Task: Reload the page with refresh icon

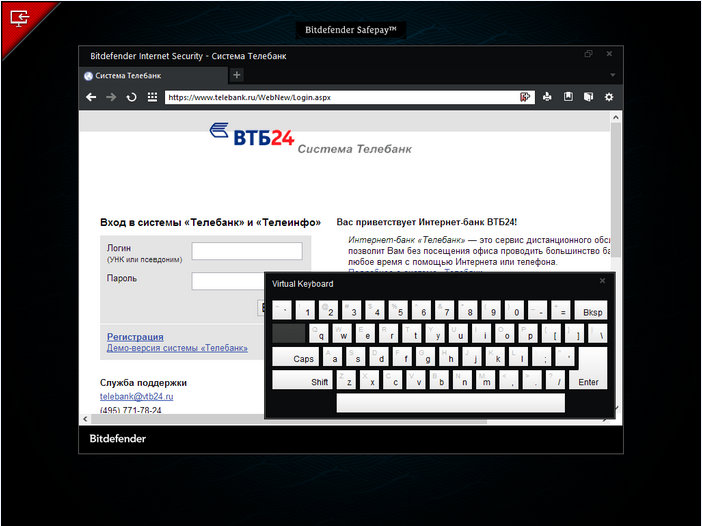Action: click(x=131, y=97)
